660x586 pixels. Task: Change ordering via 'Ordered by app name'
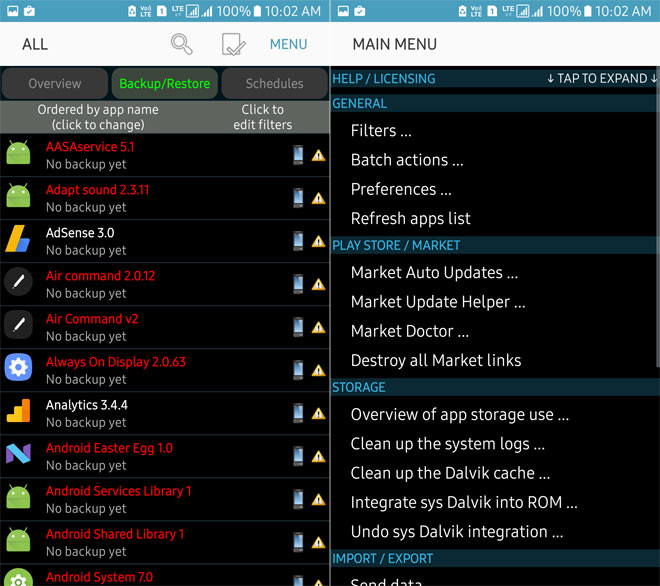click(x=98, y=117)
